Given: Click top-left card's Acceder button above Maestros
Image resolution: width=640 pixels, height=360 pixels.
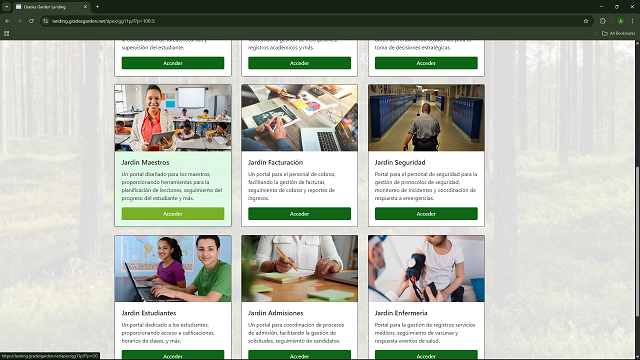Looking at the screenshot, I should tap(173, 63).
